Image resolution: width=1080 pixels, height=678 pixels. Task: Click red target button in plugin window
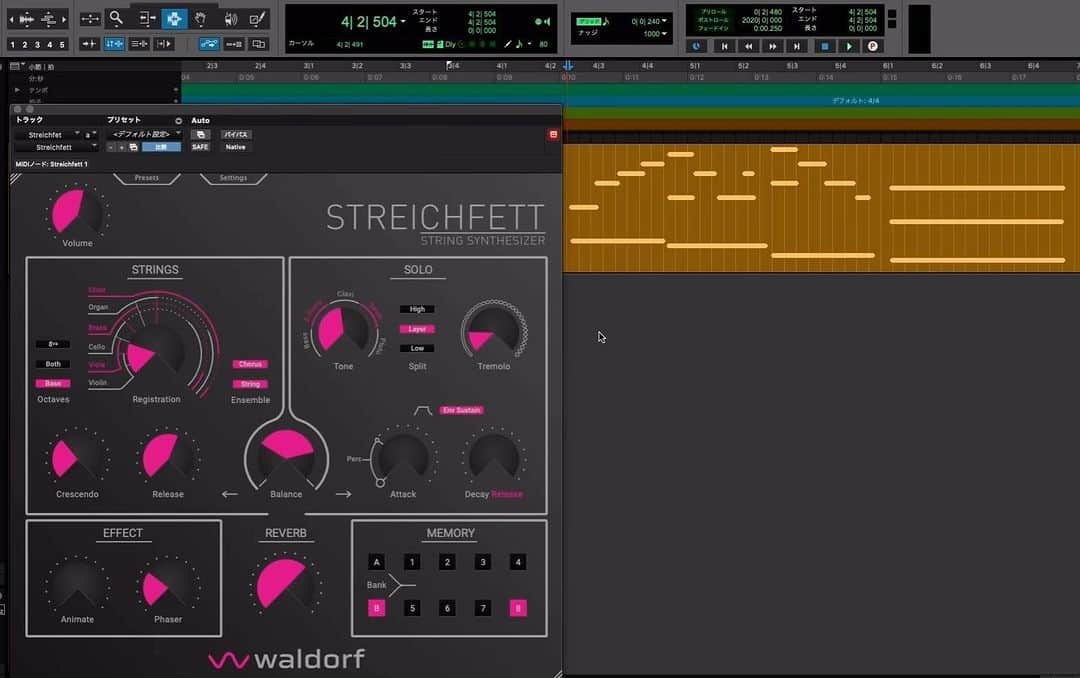click(553, 134)
